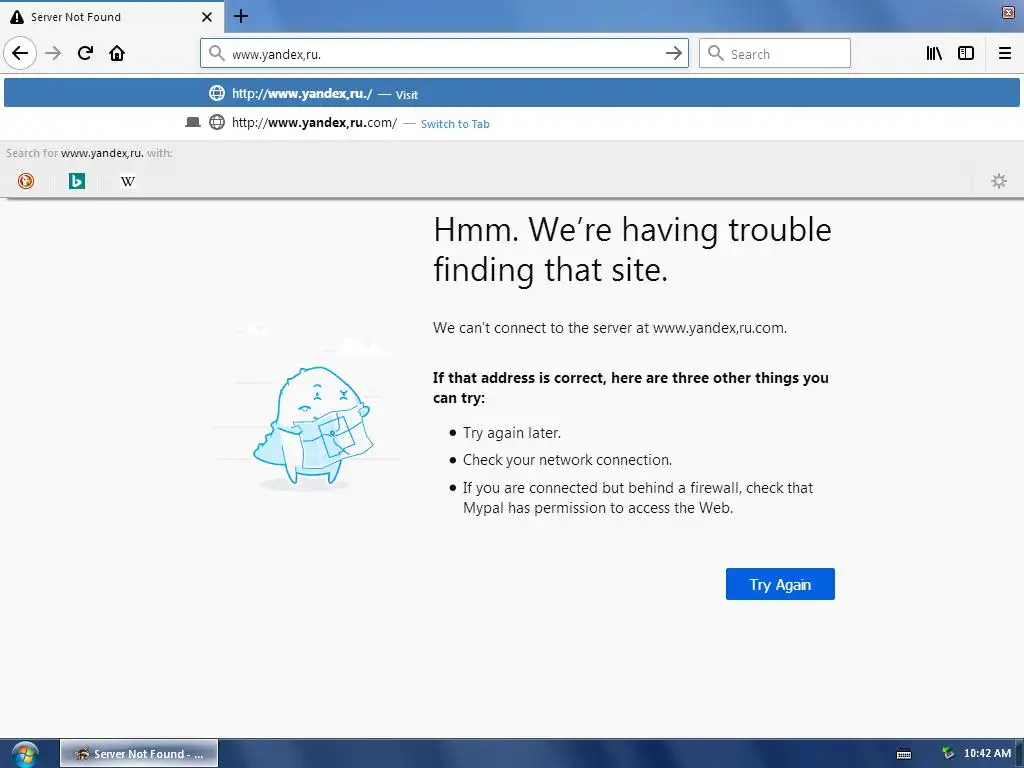Search with Bing engine icon
Screen dimensions: 1024x768
point(77,181)
